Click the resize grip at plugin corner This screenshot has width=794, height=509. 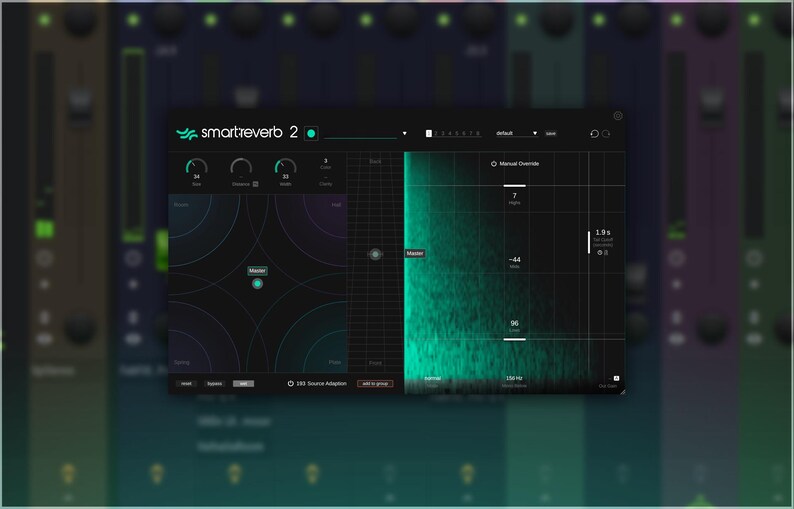622,391
